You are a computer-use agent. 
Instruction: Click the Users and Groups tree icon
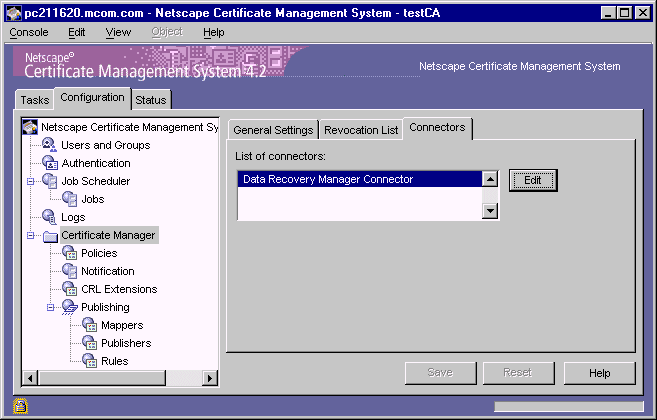[49, 145]
